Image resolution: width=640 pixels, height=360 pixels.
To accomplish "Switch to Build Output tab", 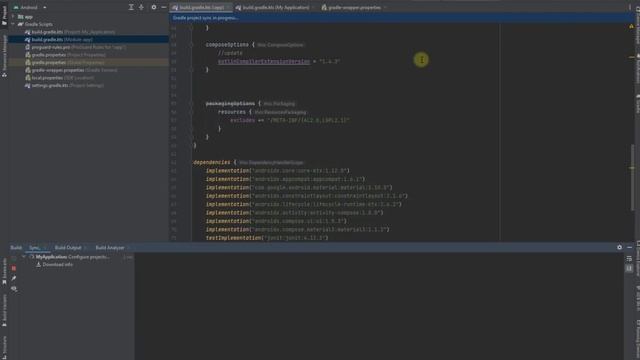I will click(68, 248).
